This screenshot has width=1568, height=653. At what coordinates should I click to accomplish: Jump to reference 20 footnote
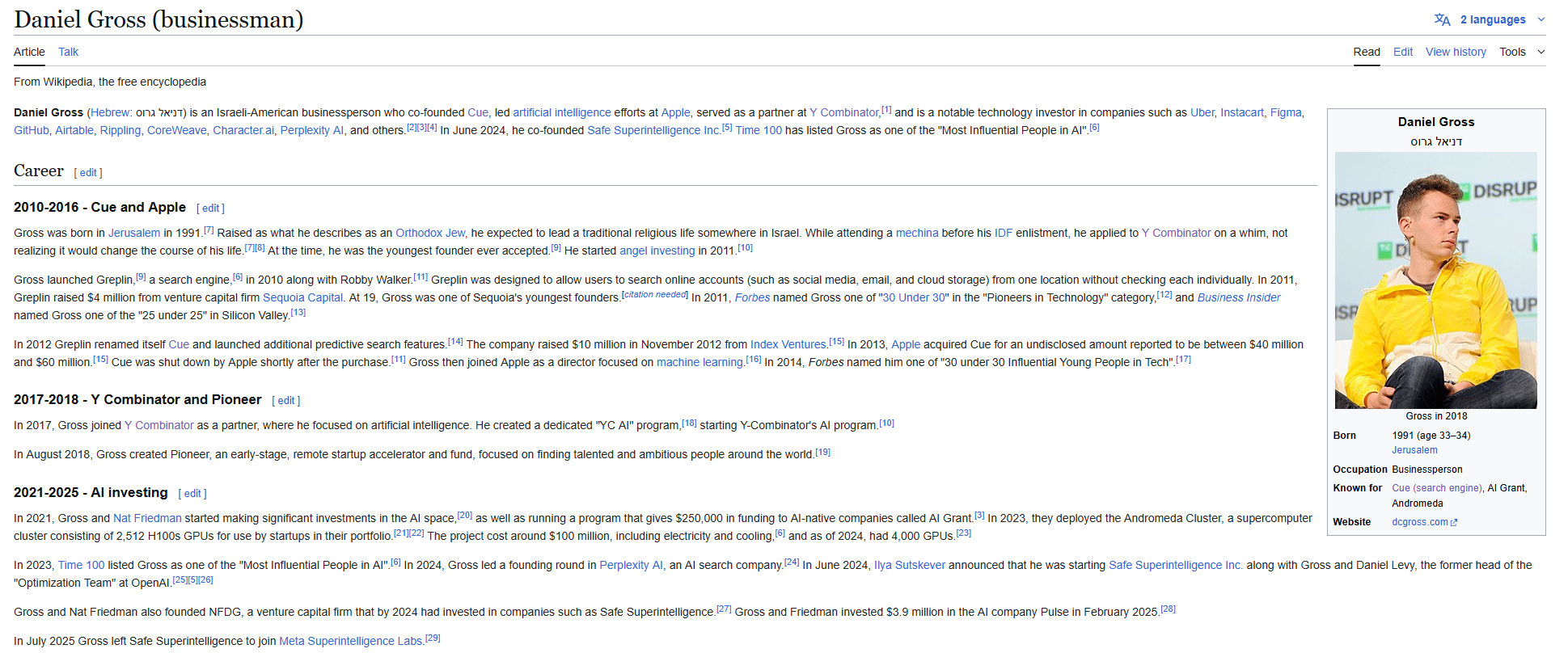click(x=465, y=516)
